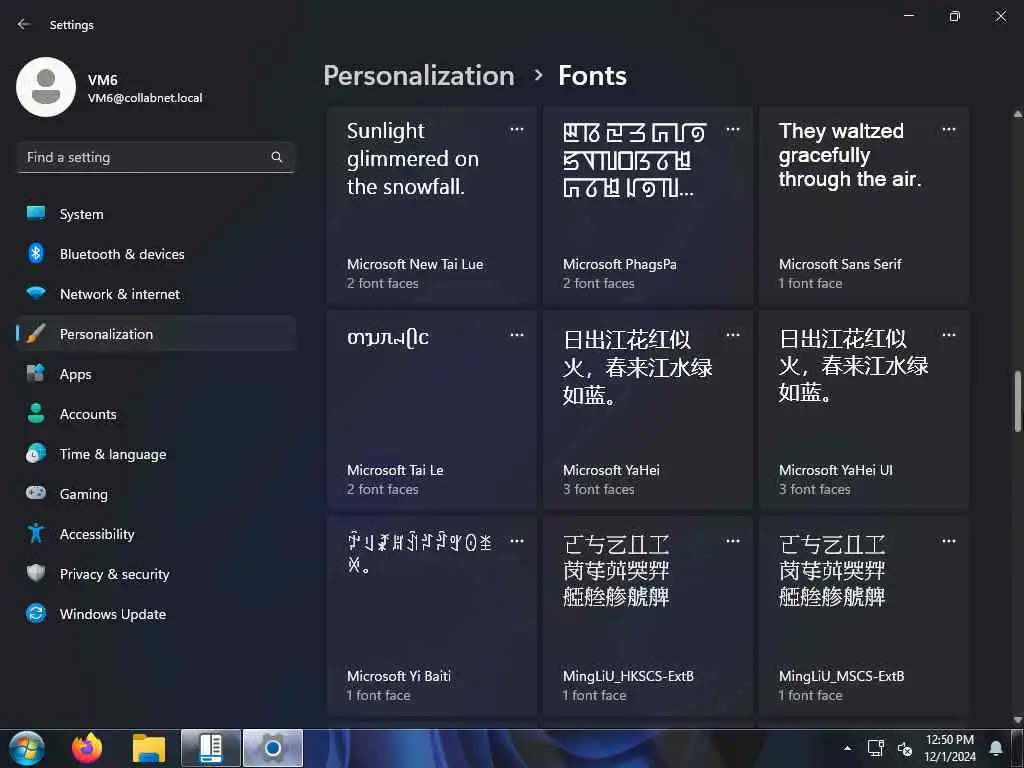1024x768 pixels.
Task: Click the VM6 account name
Action: [x=103, y=80]
